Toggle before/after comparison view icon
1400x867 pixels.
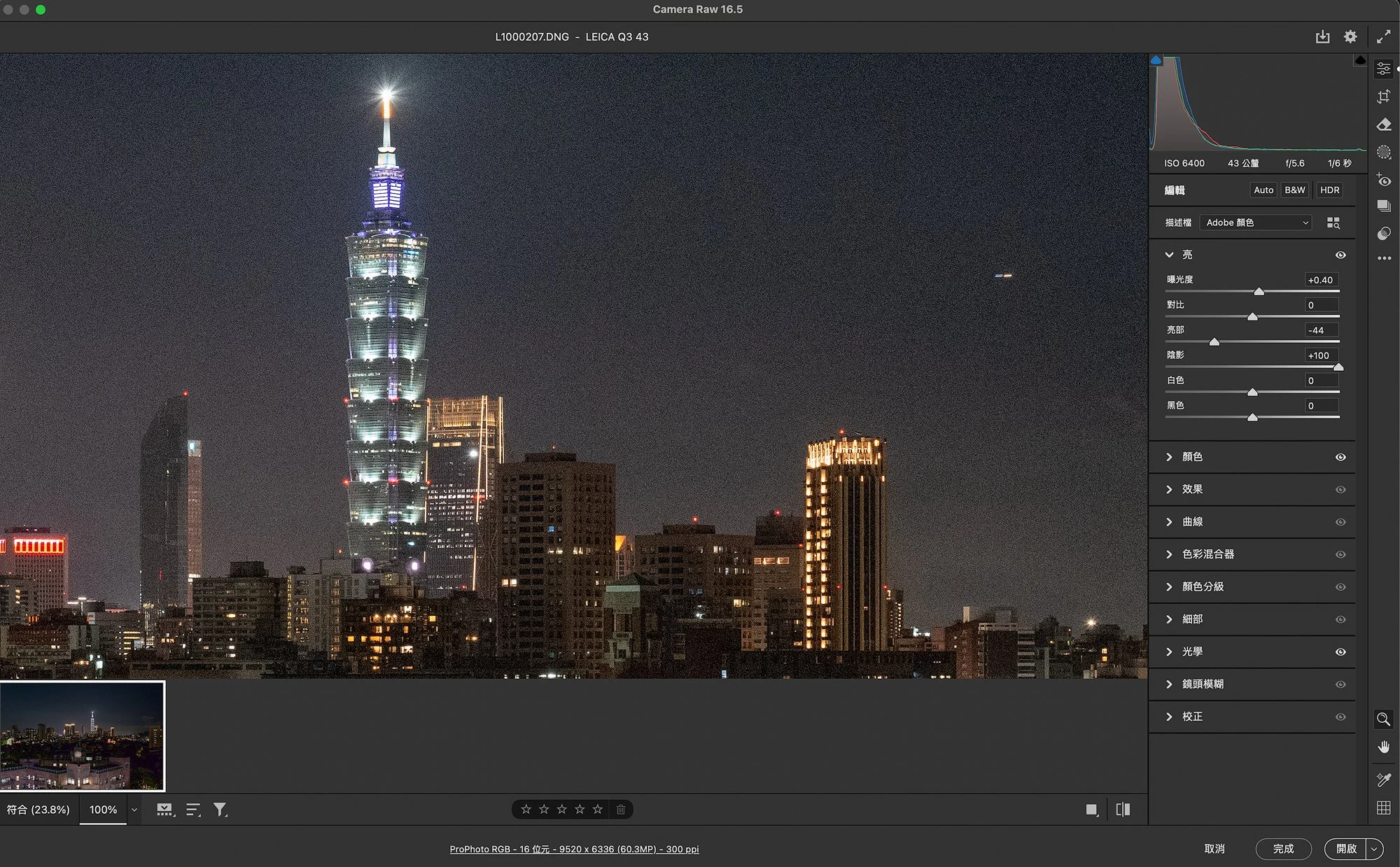point(1123,810)
